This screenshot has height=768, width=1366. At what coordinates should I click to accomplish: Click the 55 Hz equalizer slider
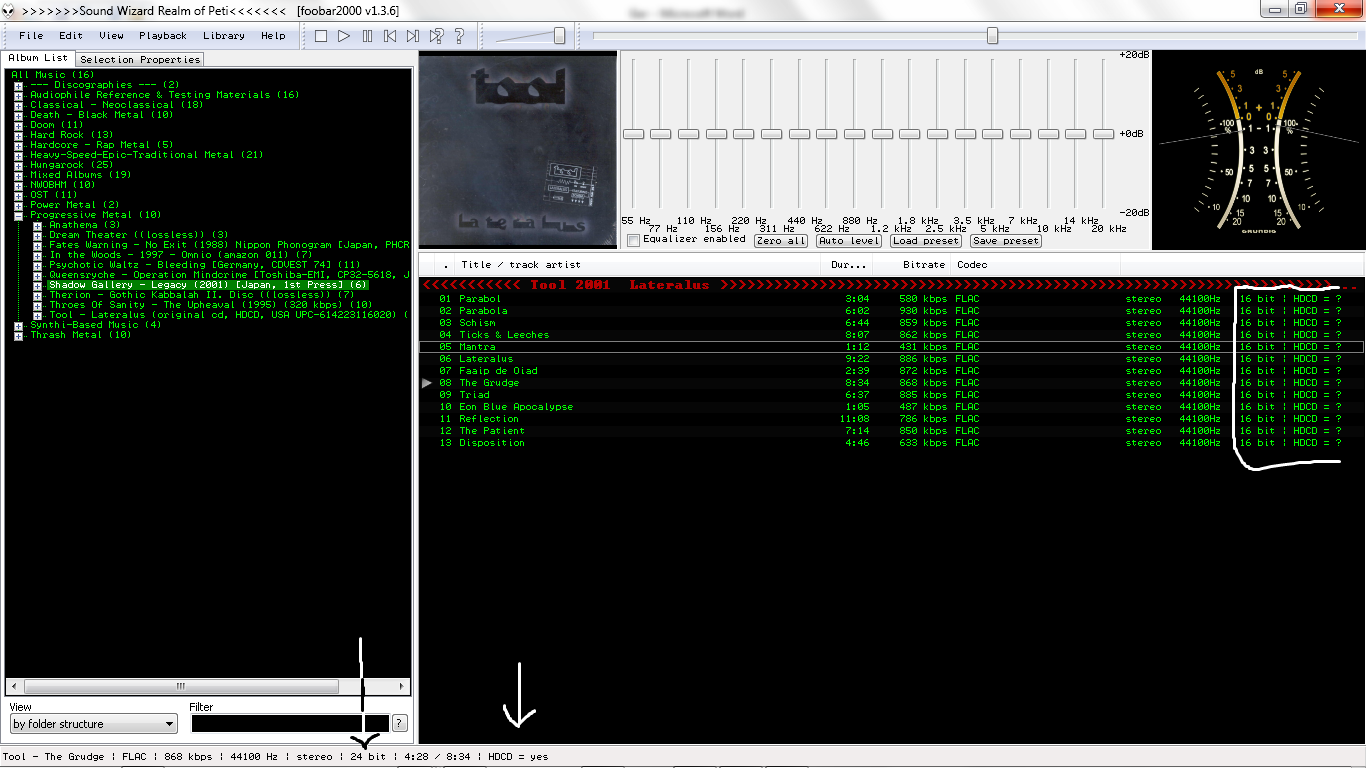click(x=633, y=134)
